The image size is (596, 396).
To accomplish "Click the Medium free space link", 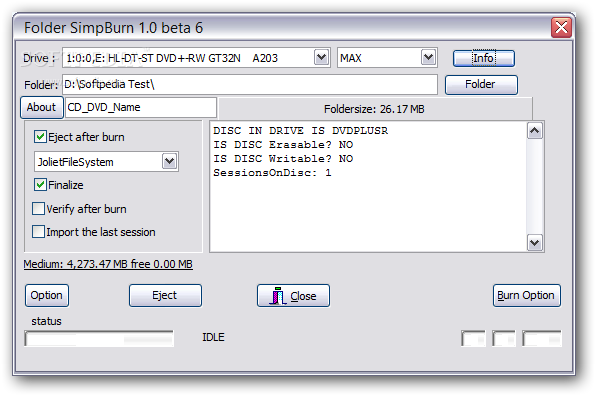I will (108, 264).
